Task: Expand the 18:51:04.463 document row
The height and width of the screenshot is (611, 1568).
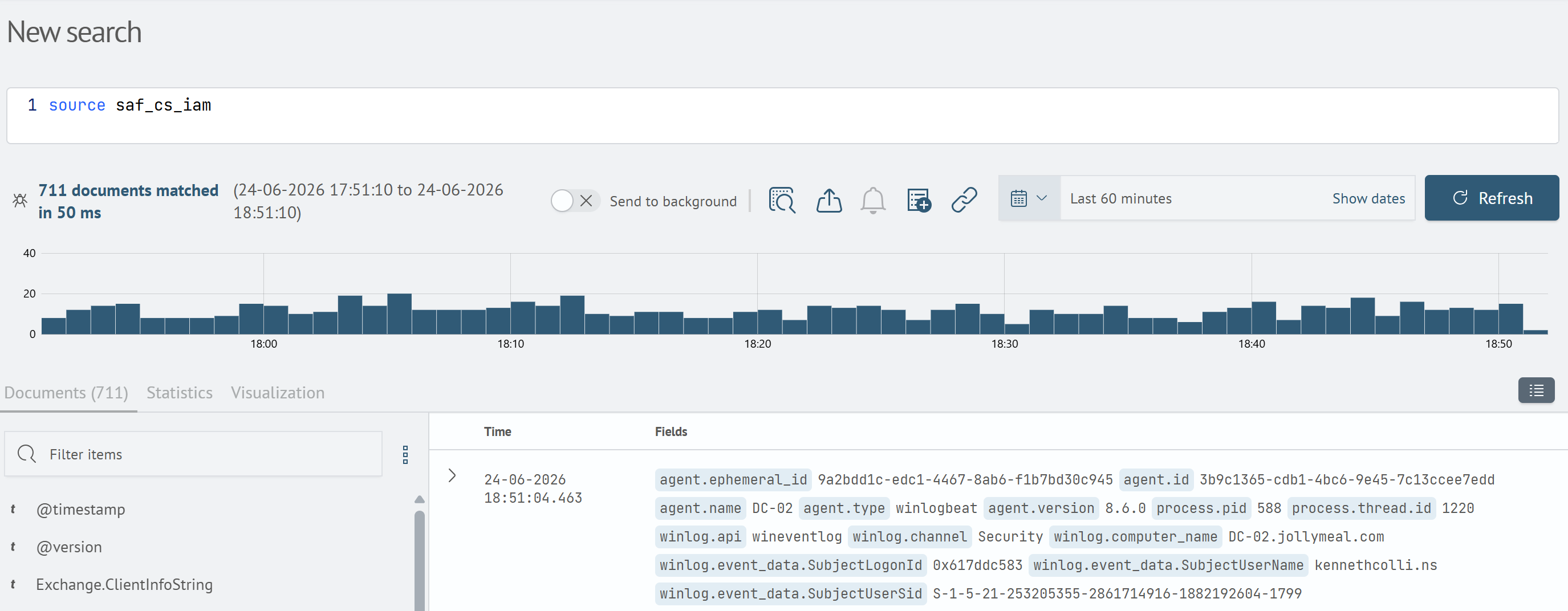Action: pyautogui.click(x=452, y=475)
